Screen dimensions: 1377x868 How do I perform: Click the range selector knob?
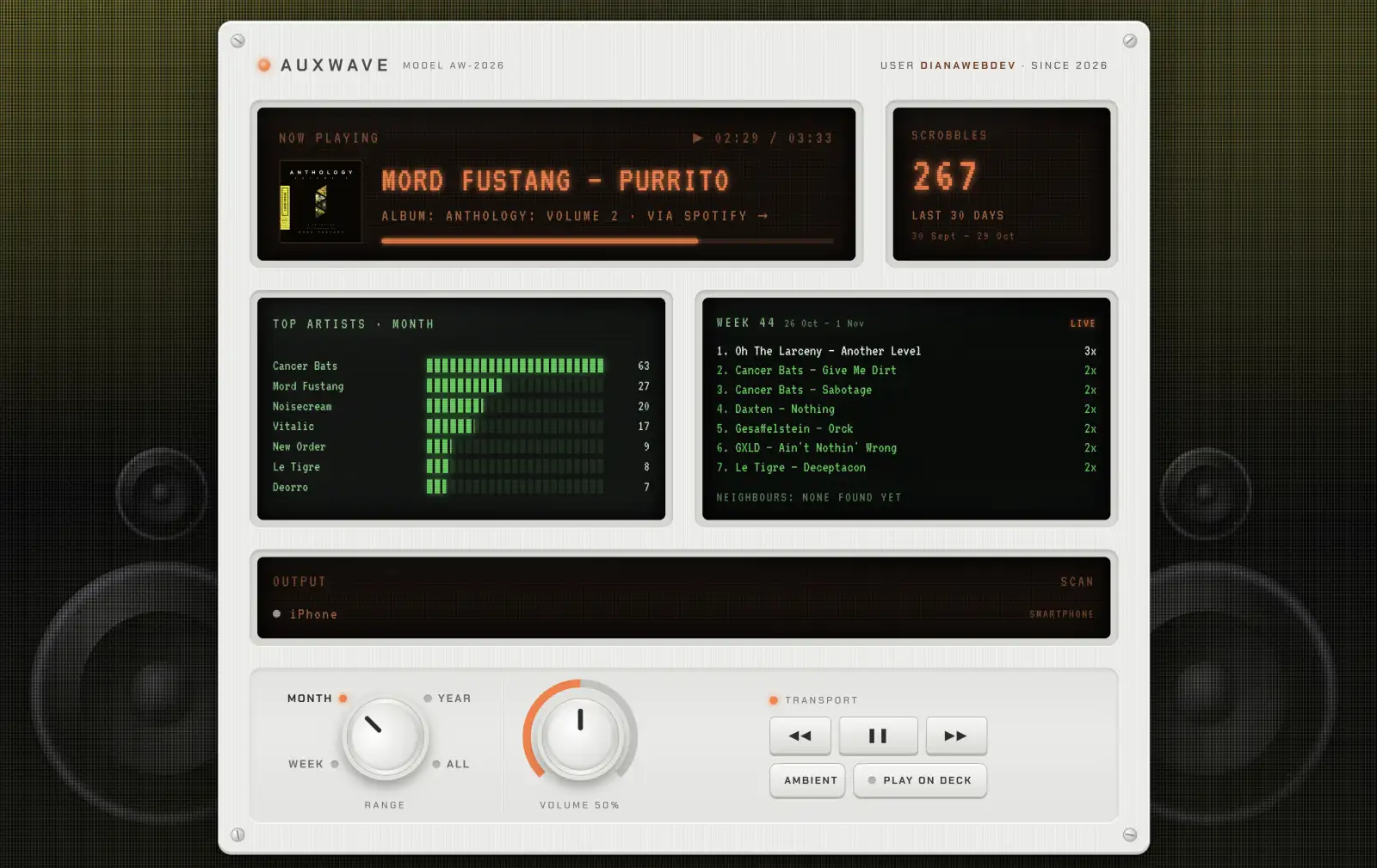click(385, 737)
